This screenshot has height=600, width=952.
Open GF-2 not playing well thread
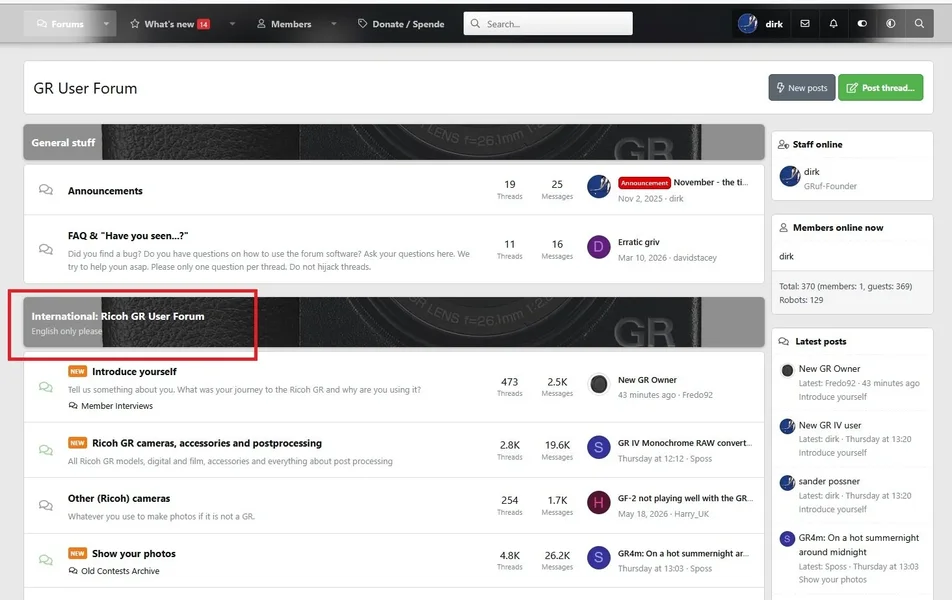pos(685,498)
